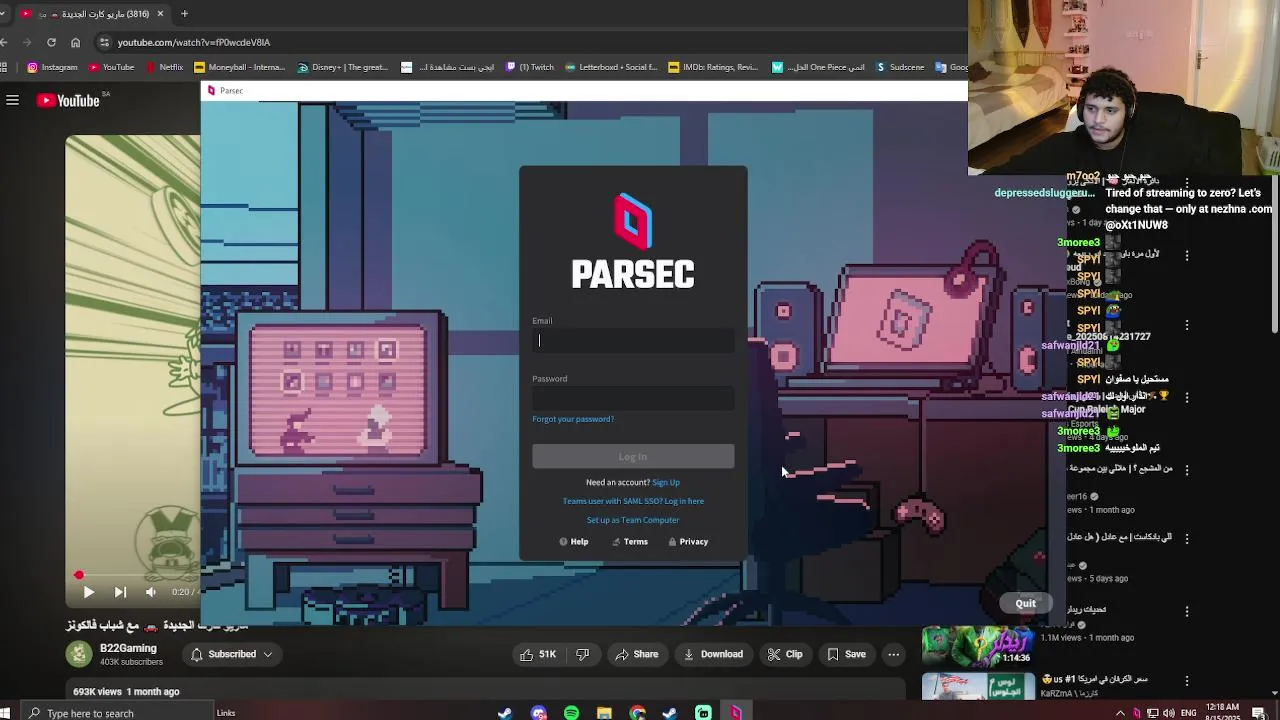Open more actions ellipsis under video

tap(894, 654)
